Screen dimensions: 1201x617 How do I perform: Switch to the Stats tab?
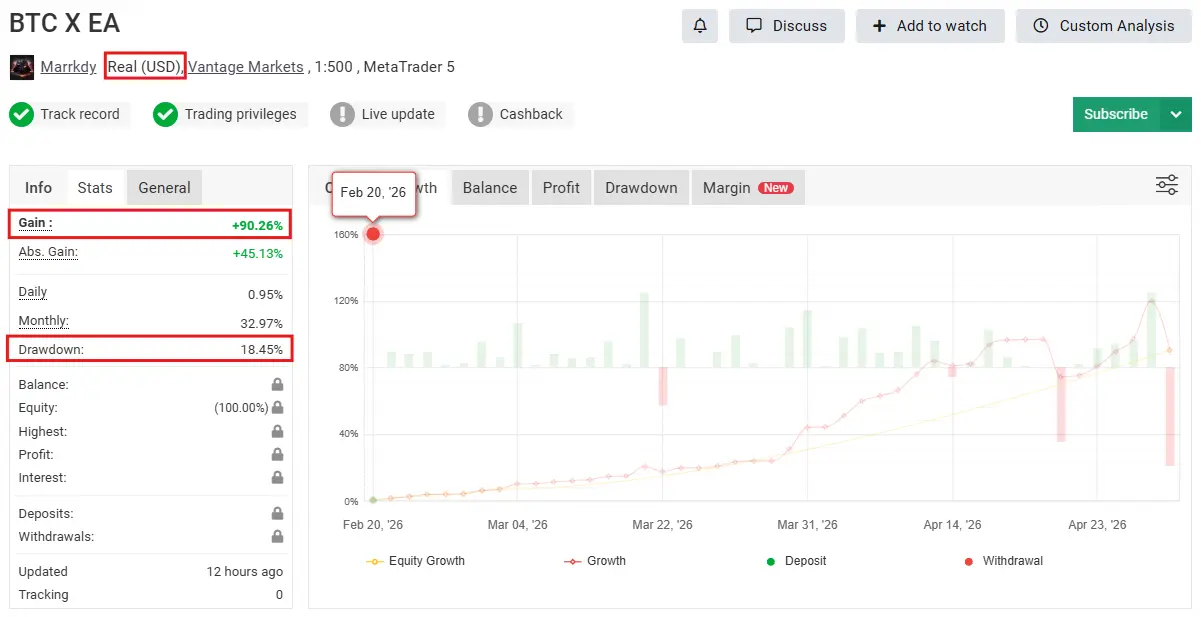point(95,188)
